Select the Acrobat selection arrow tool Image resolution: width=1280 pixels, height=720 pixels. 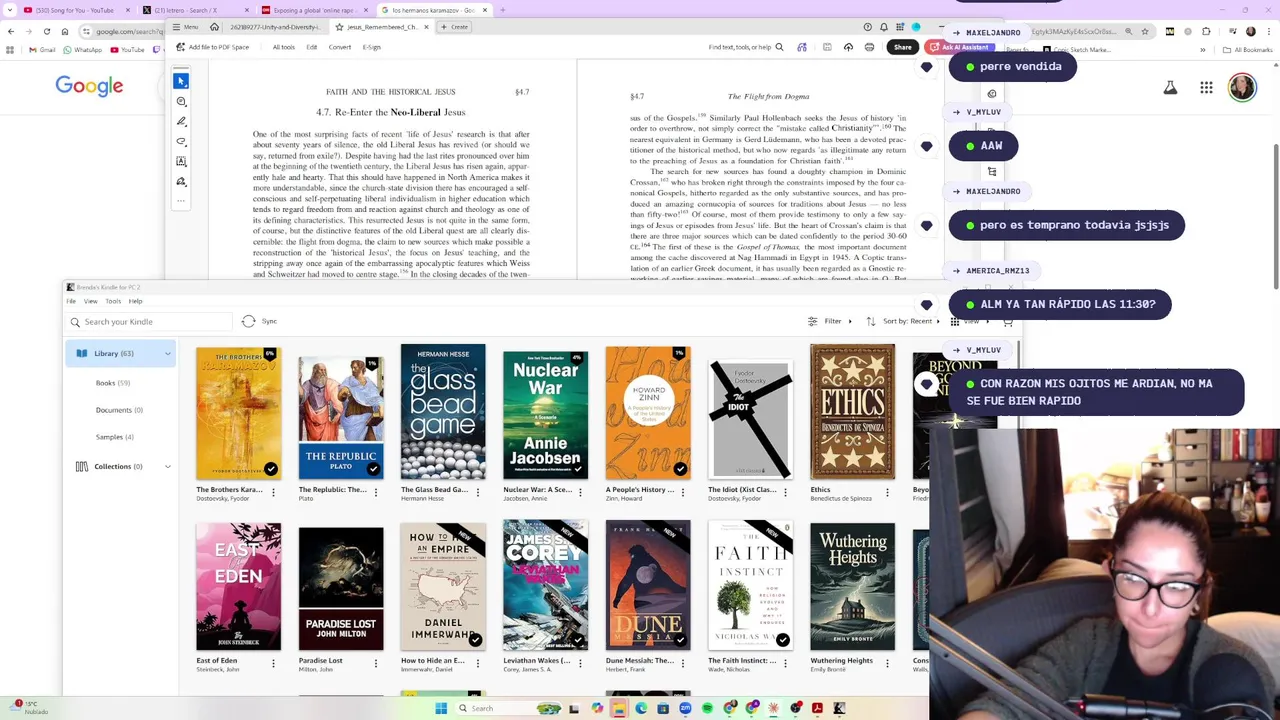(181, 81)
